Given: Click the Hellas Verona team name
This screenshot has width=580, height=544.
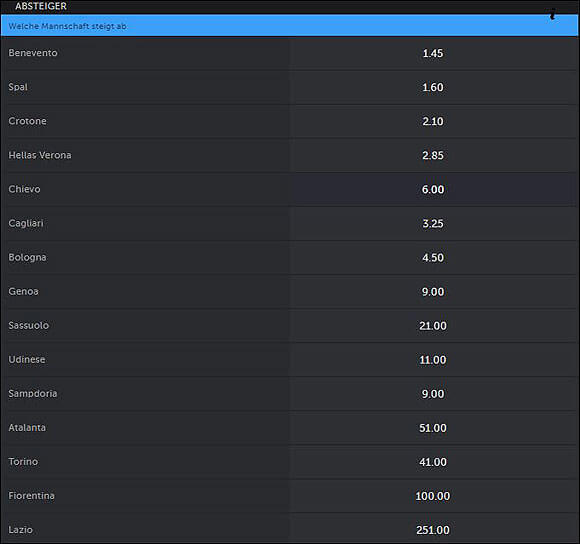Looking at the screenshot, I should coord(40,155).
